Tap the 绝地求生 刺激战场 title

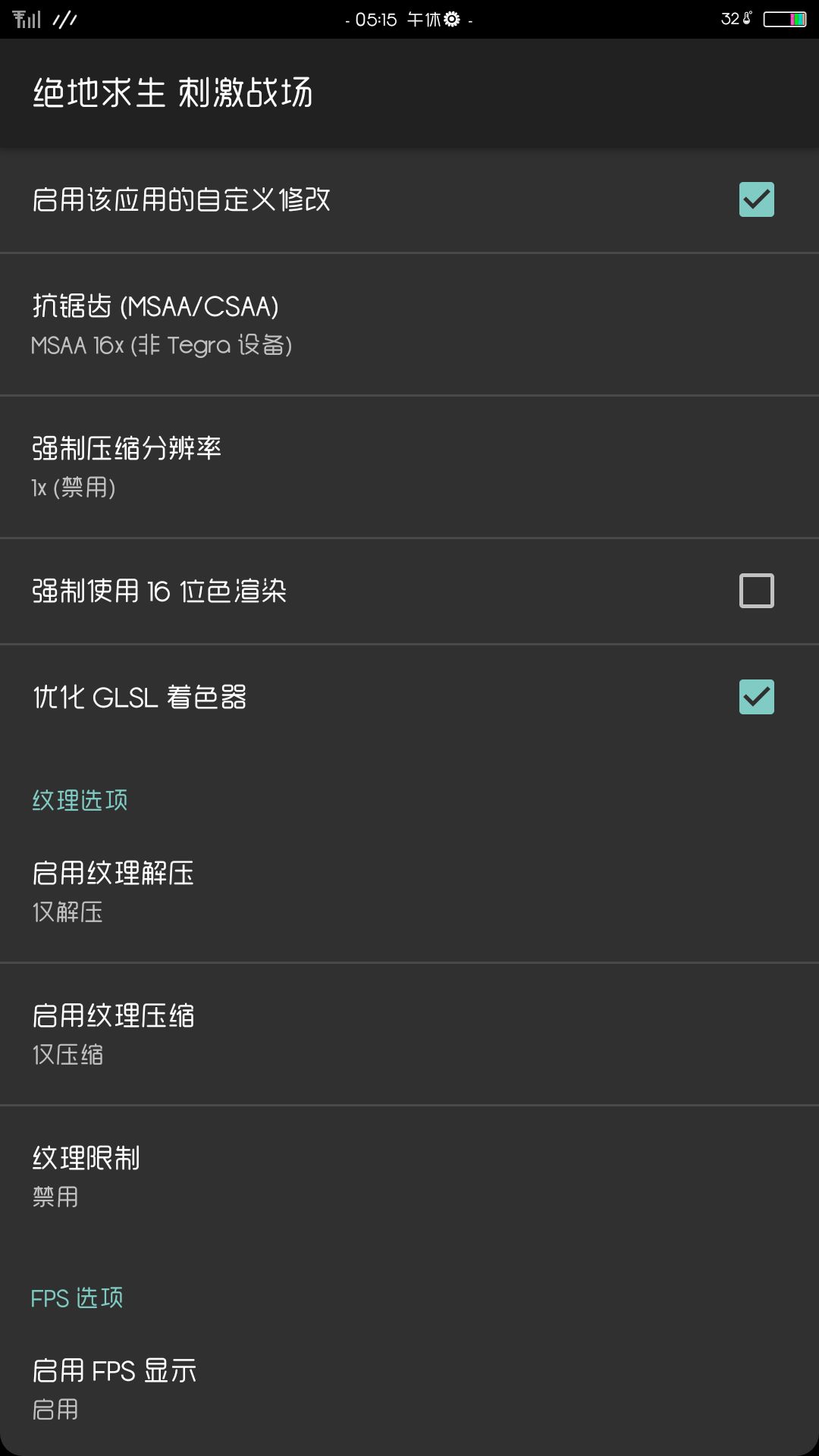coord(173,93)
